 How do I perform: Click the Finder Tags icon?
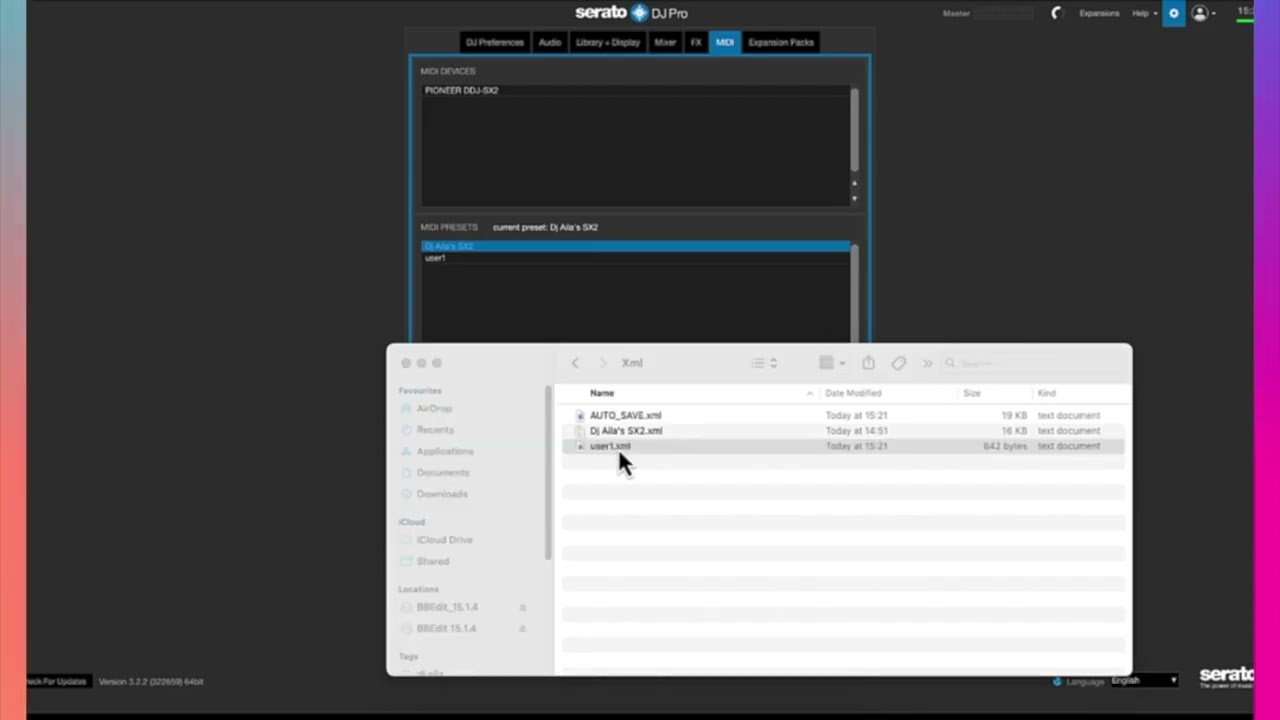(x=898, y=363)
